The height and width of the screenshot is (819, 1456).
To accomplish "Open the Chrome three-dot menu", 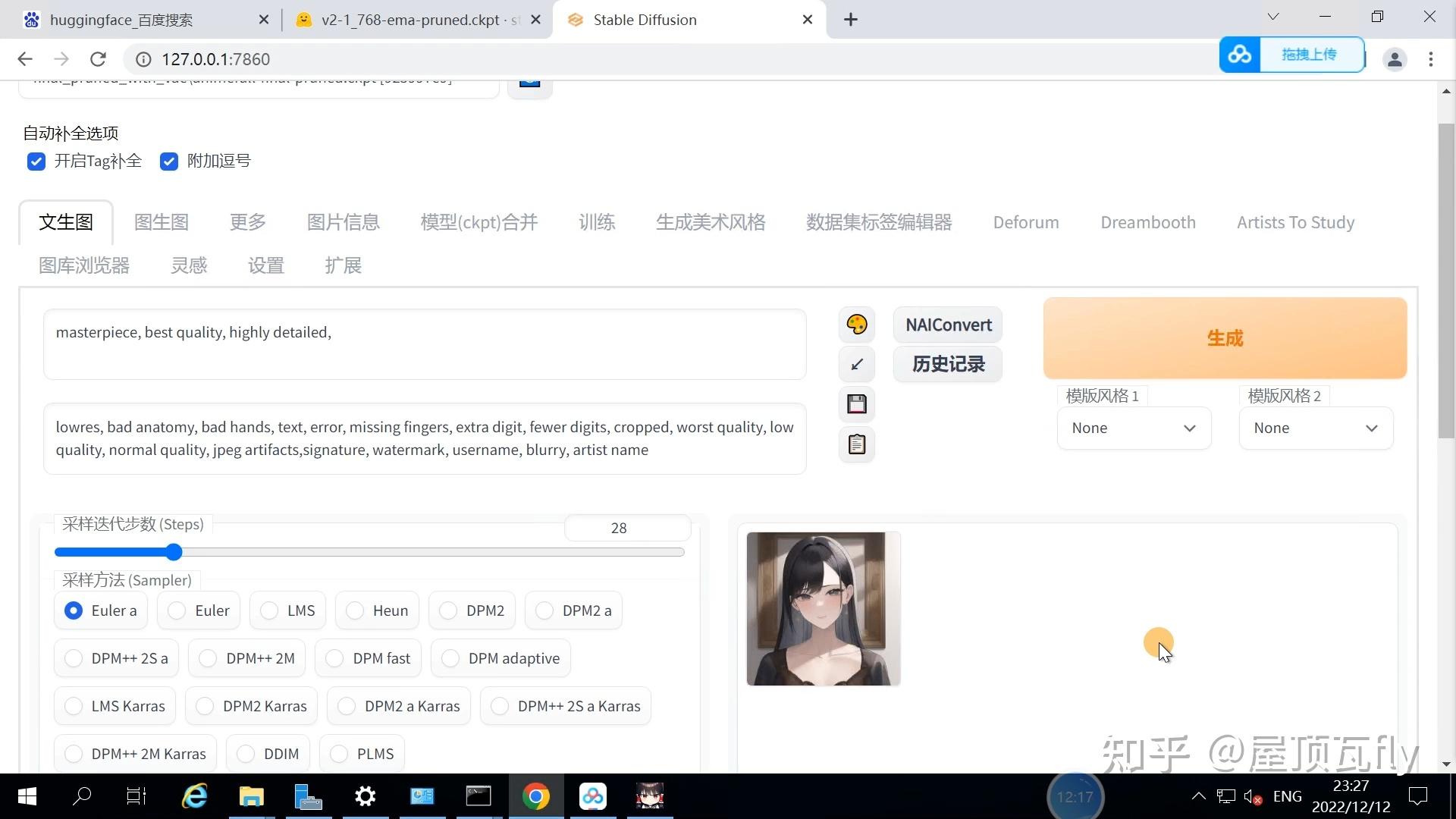I will pos(1431,59).
